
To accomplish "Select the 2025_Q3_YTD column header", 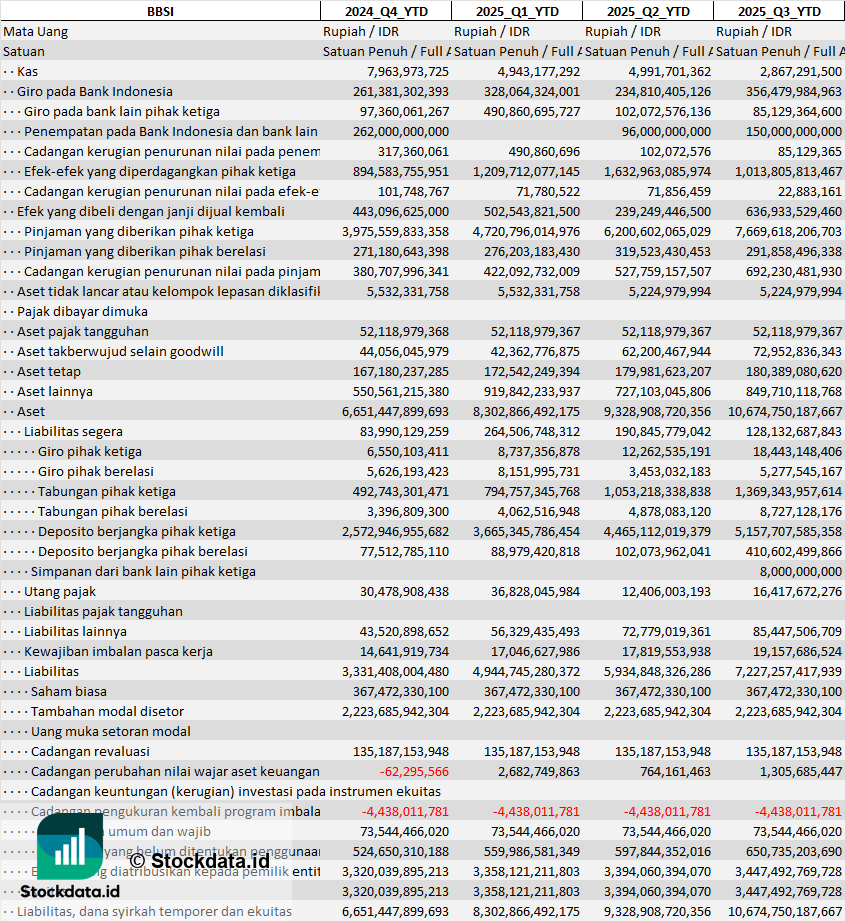I will click(x=779, y=11).
